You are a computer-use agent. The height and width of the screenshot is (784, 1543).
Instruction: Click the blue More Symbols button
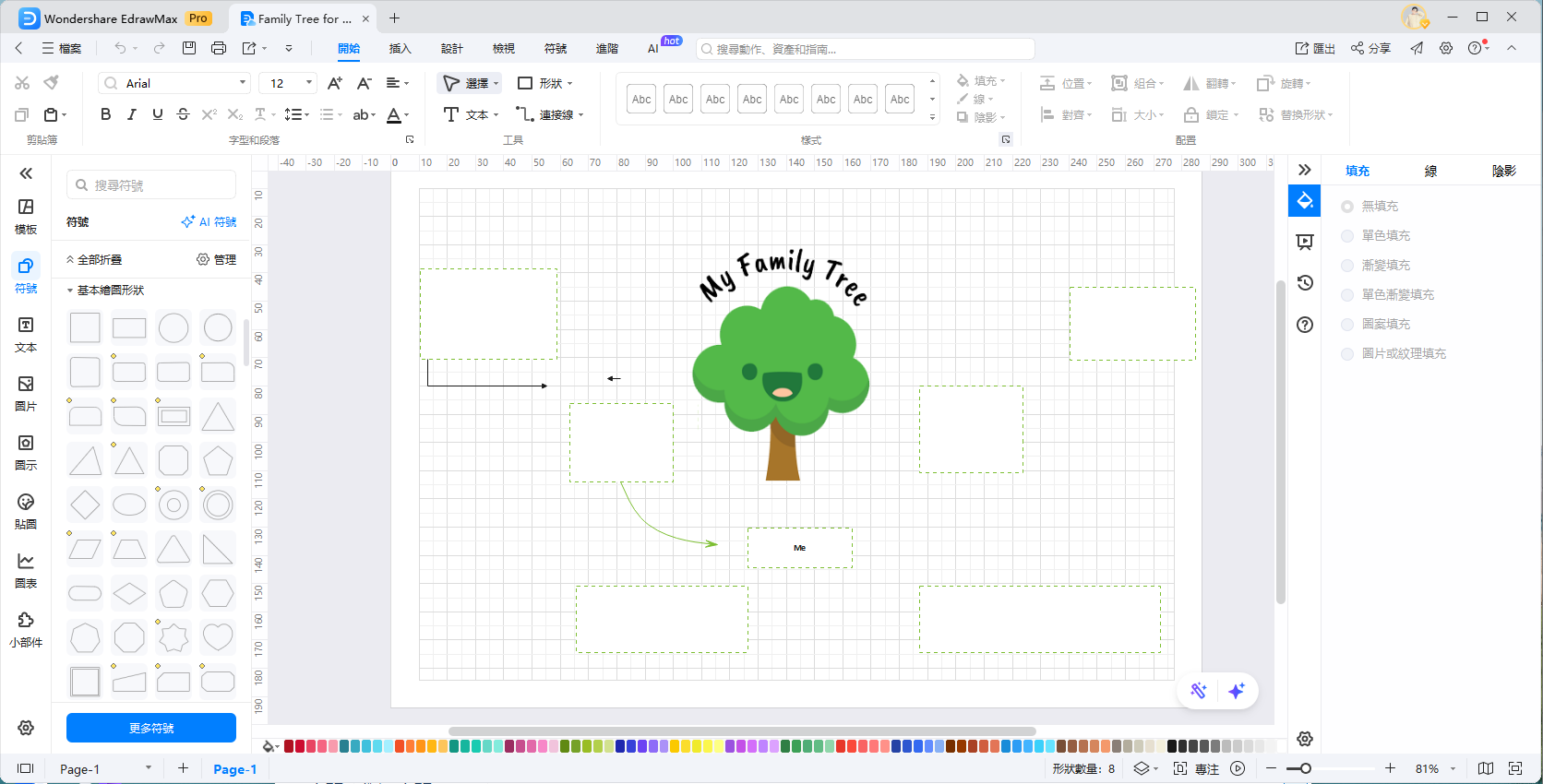pyautogui.click(x=151, y=728)
